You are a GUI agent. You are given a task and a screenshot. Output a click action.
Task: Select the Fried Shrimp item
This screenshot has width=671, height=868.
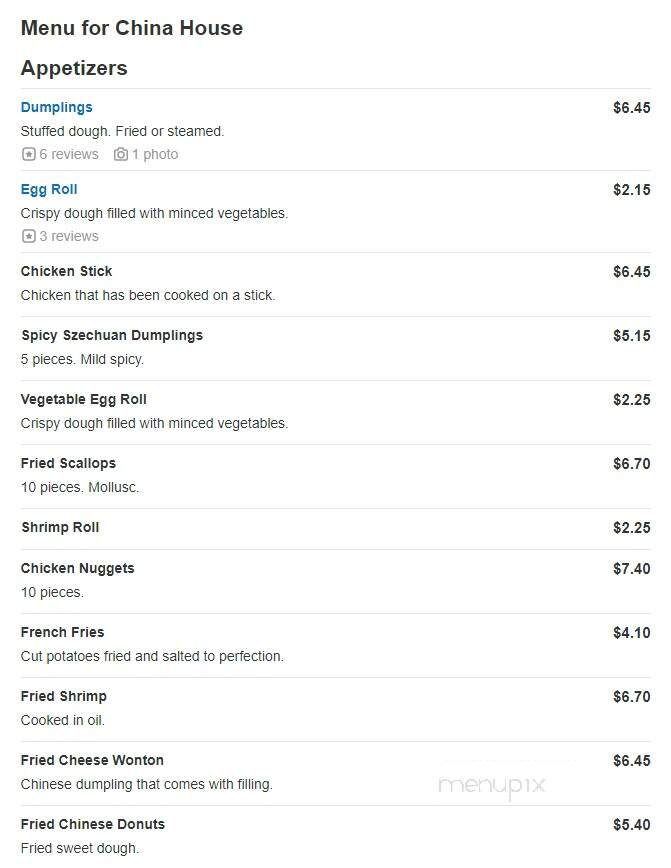click(x=64, y=696)
